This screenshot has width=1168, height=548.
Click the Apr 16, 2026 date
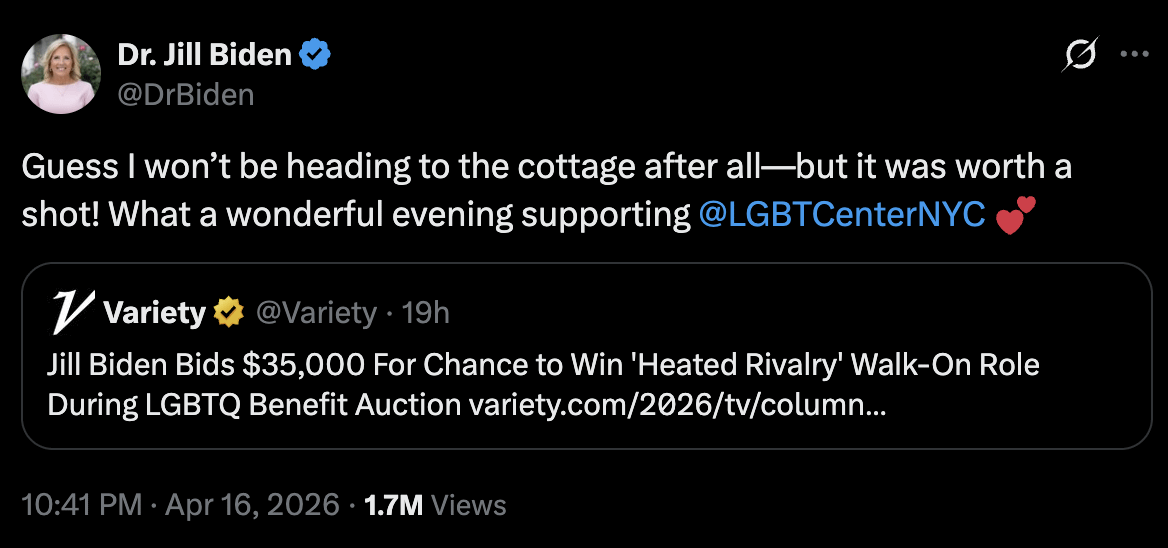[x=254, y=505]
